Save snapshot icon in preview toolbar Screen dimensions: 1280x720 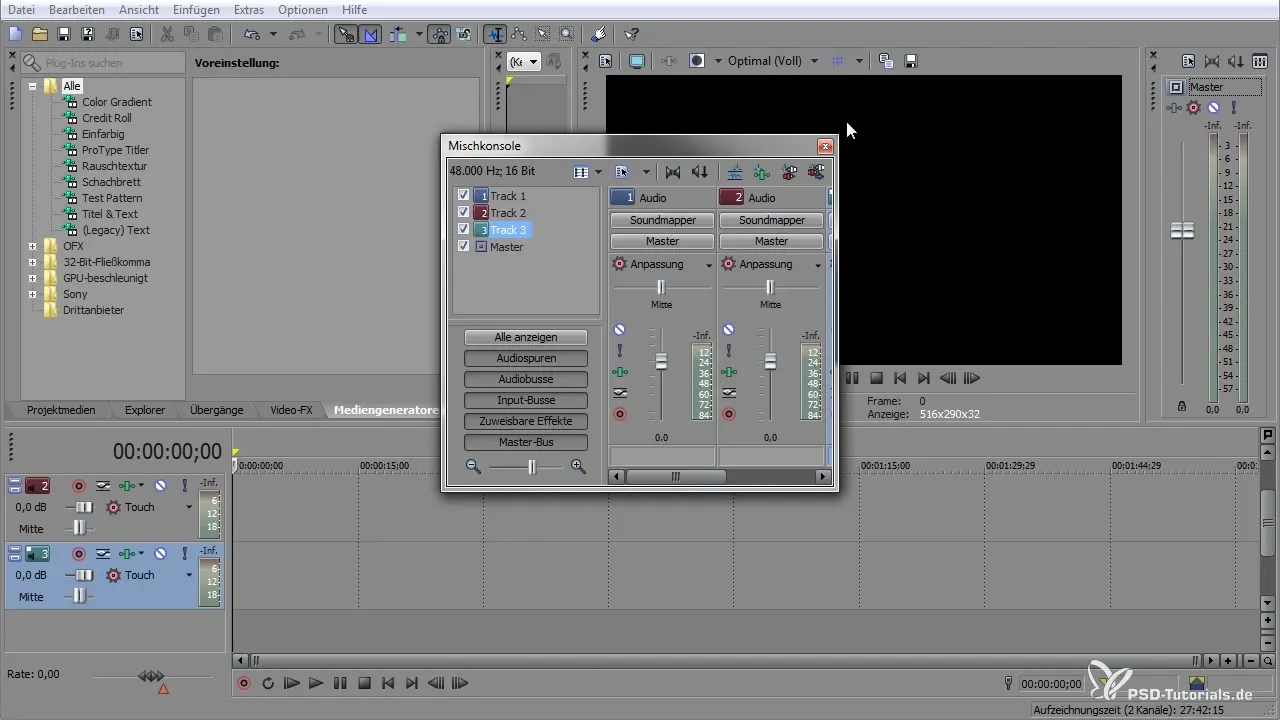(911, 61)
